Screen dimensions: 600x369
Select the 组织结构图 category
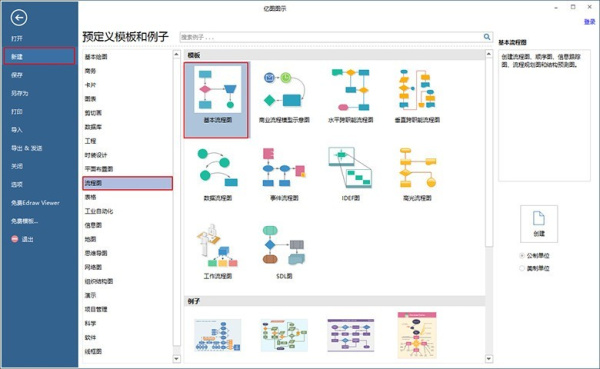point(99,281)
